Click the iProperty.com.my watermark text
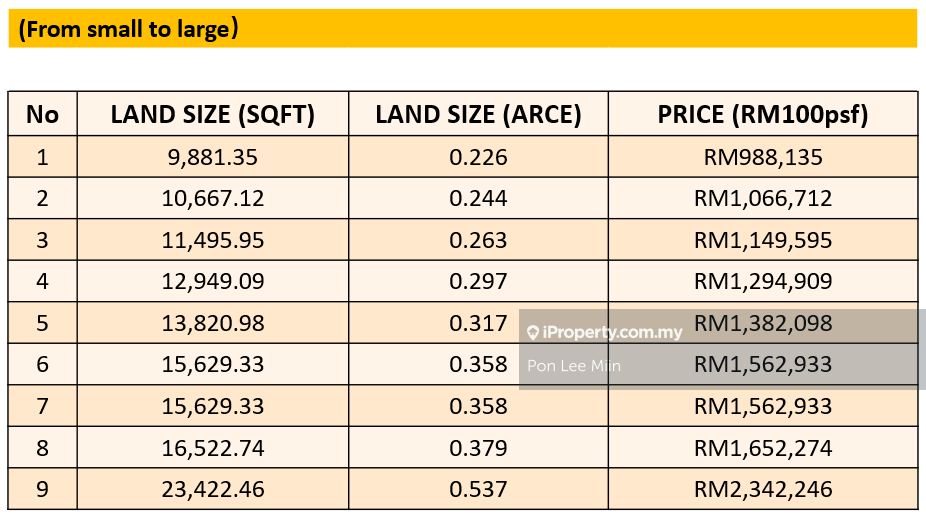Image resolution: width=926 pixels, height=516 pixels. (x=611, y=332)
